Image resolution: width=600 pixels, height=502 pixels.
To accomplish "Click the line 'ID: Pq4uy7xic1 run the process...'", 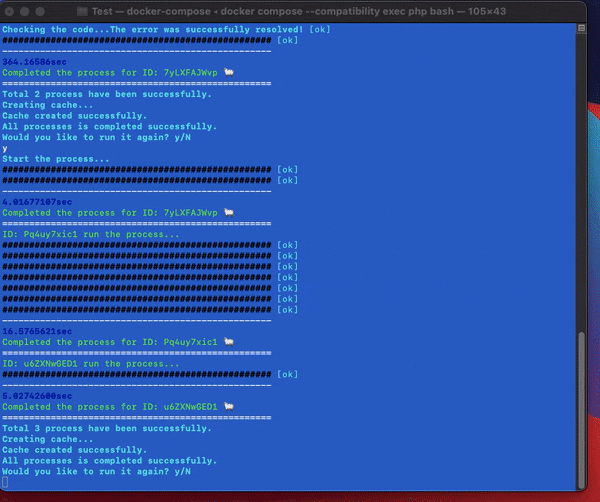I will point(91,234).
